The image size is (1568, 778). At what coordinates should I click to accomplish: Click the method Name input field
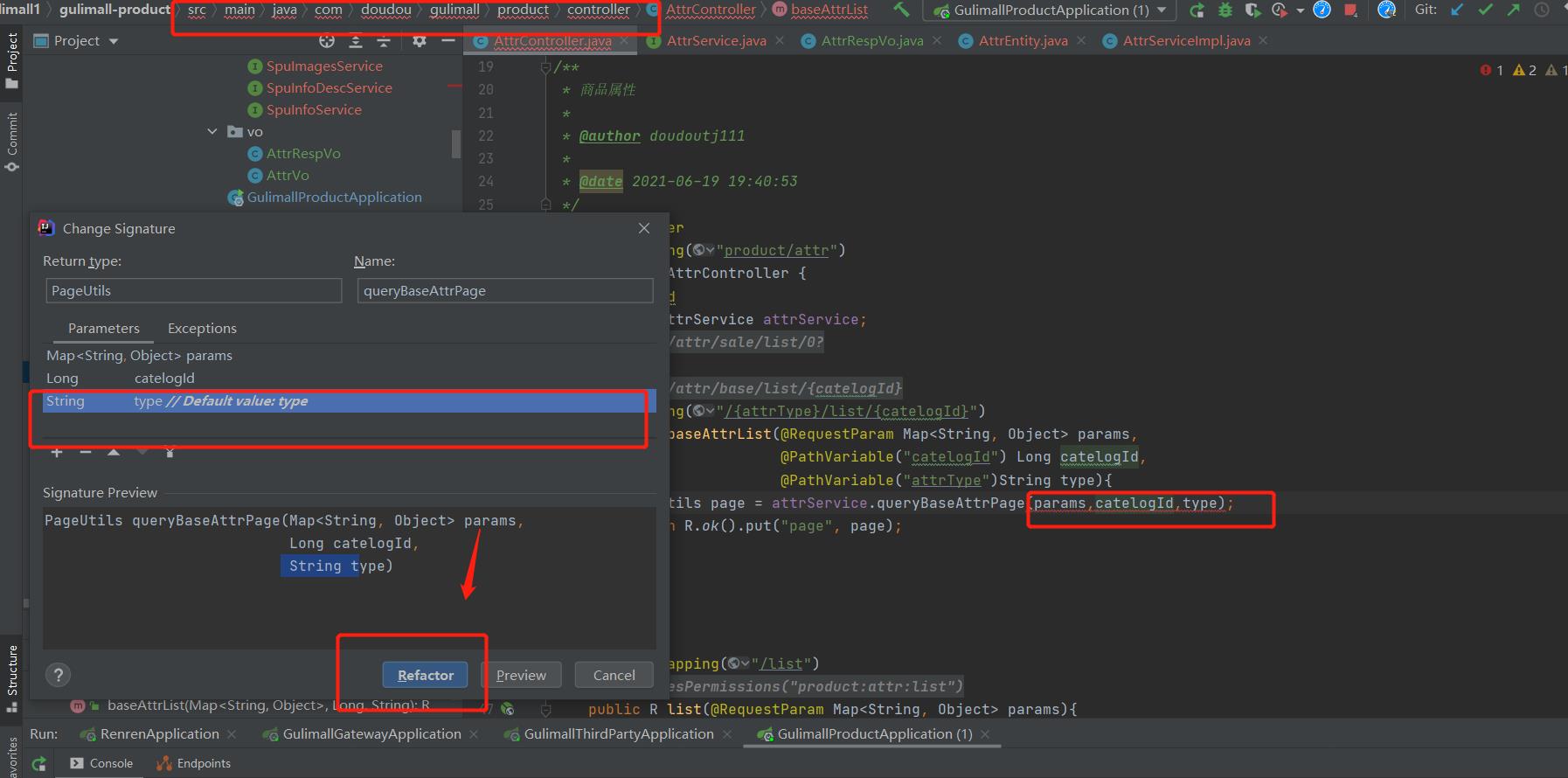(505, 290)
